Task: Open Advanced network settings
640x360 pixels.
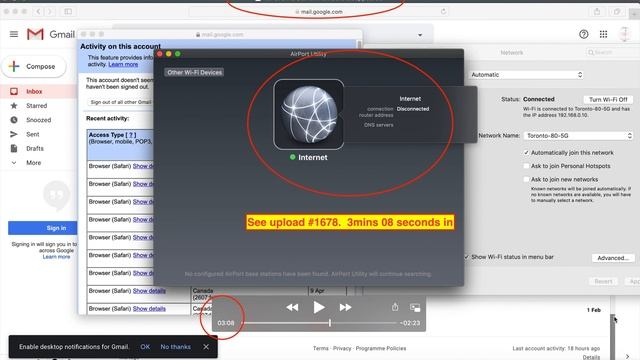Action: 613,258
